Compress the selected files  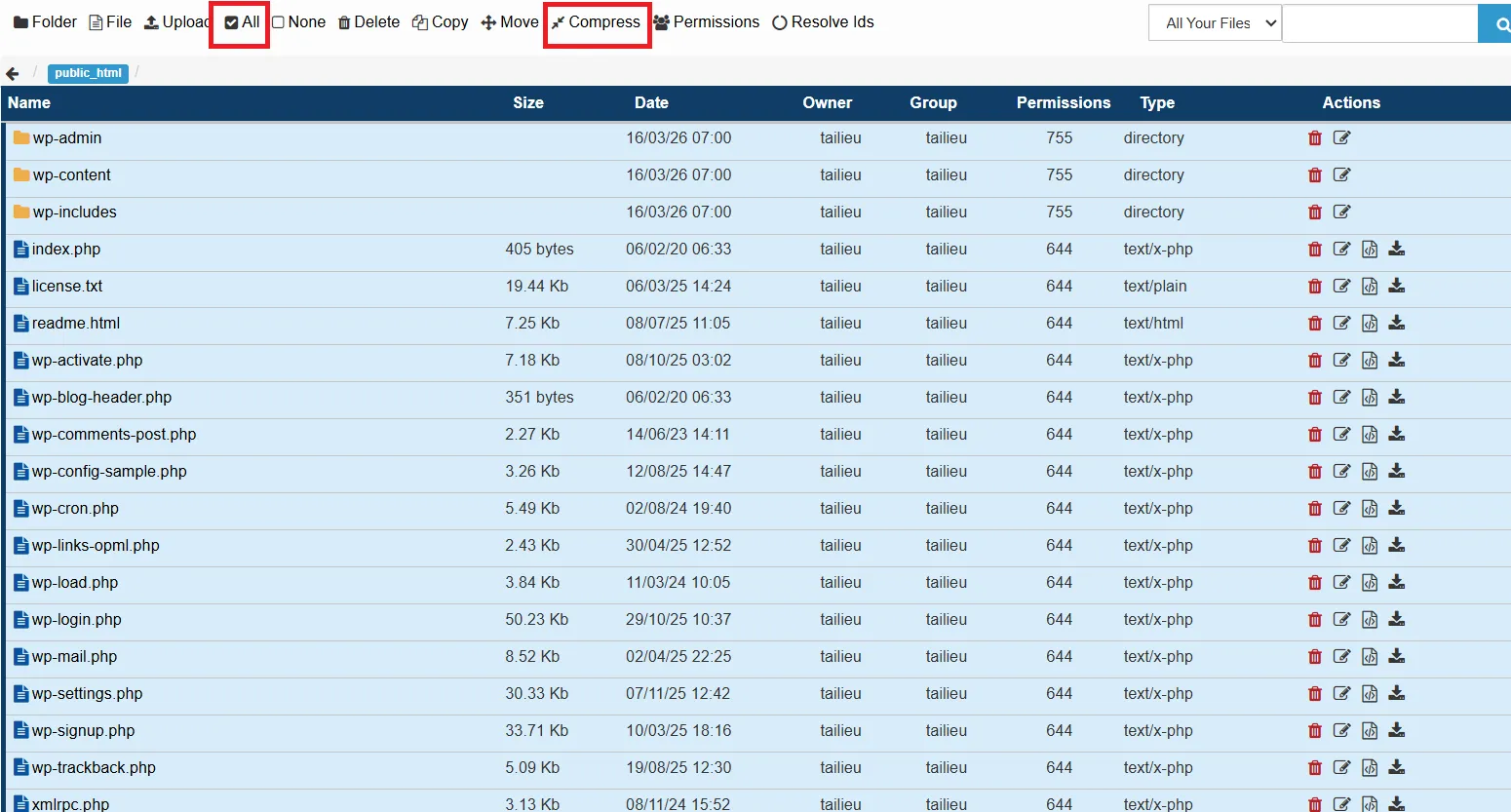coord(596,21)
